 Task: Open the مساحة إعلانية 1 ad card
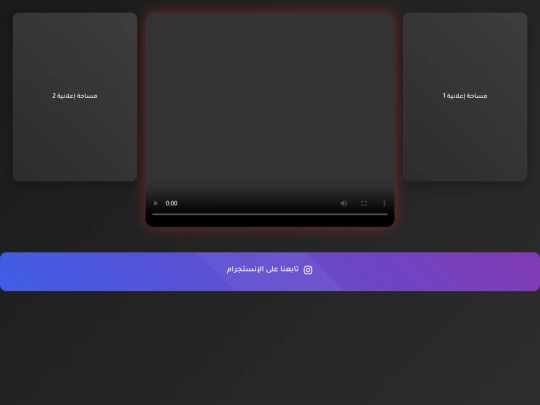point(465,97)
